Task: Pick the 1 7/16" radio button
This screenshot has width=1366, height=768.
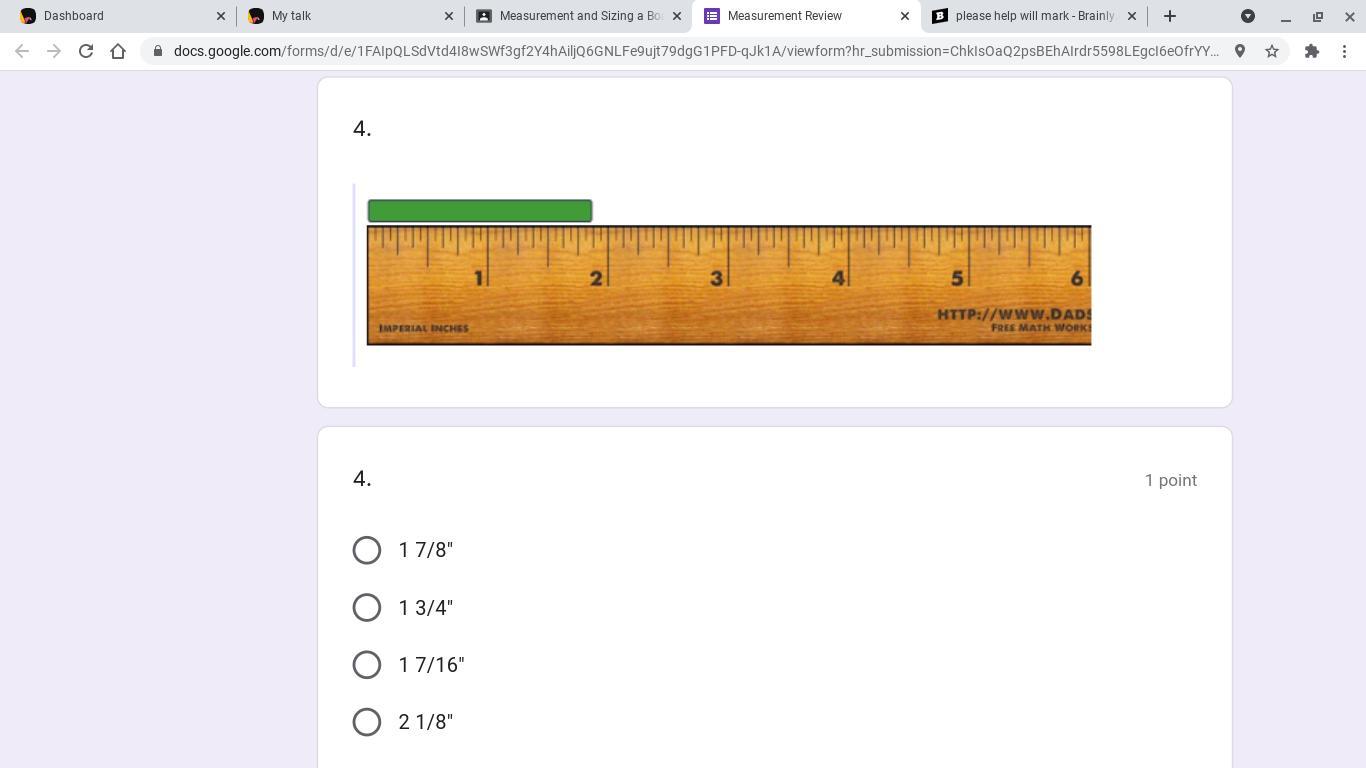Action: coord(367,664)
